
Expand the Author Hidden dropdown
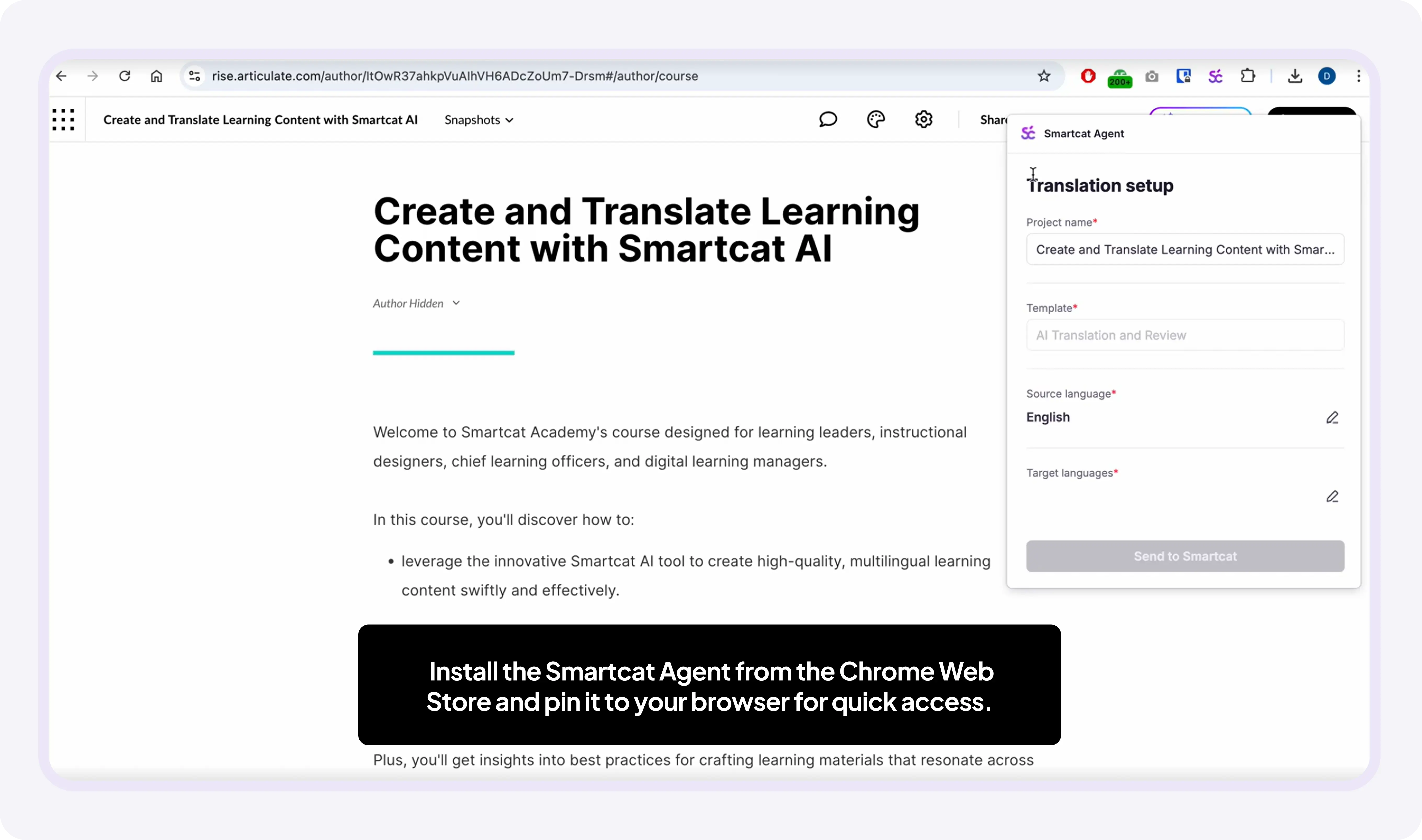pos(417,303)
